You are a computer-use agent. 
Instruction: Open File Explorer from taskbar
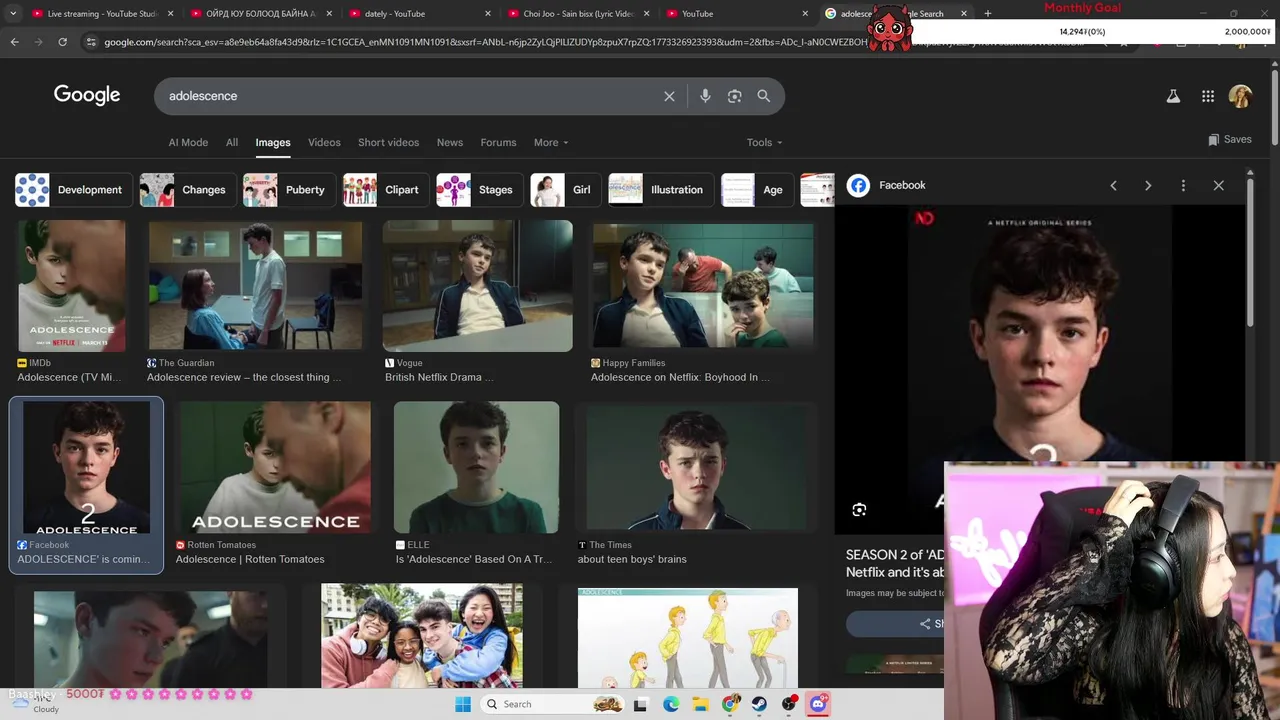click(x=701, y=704)
